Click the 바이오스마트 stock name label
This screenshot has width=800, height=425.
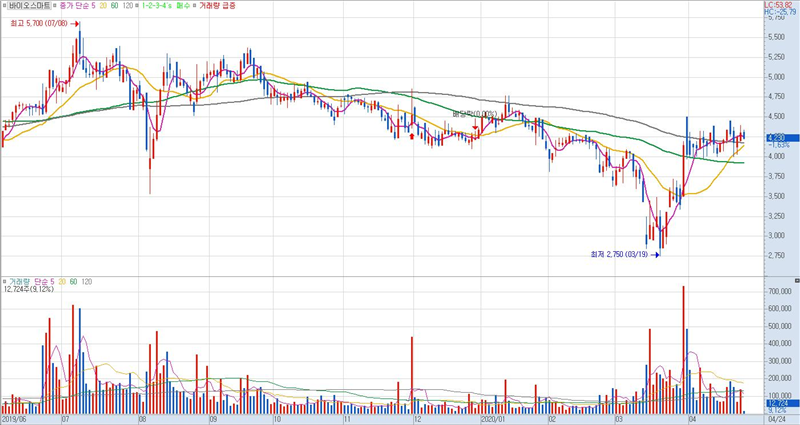[29, 6]
